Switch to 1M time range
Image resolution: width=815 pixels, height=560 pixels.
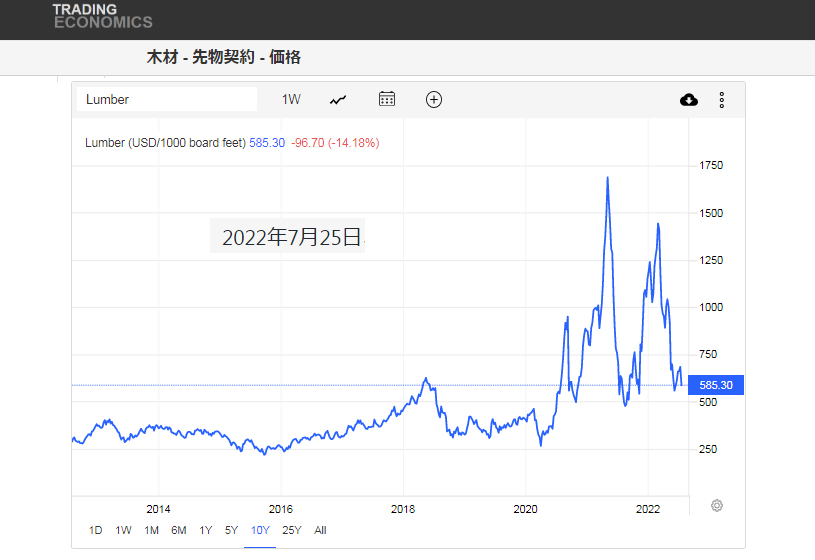pos(151,530)
